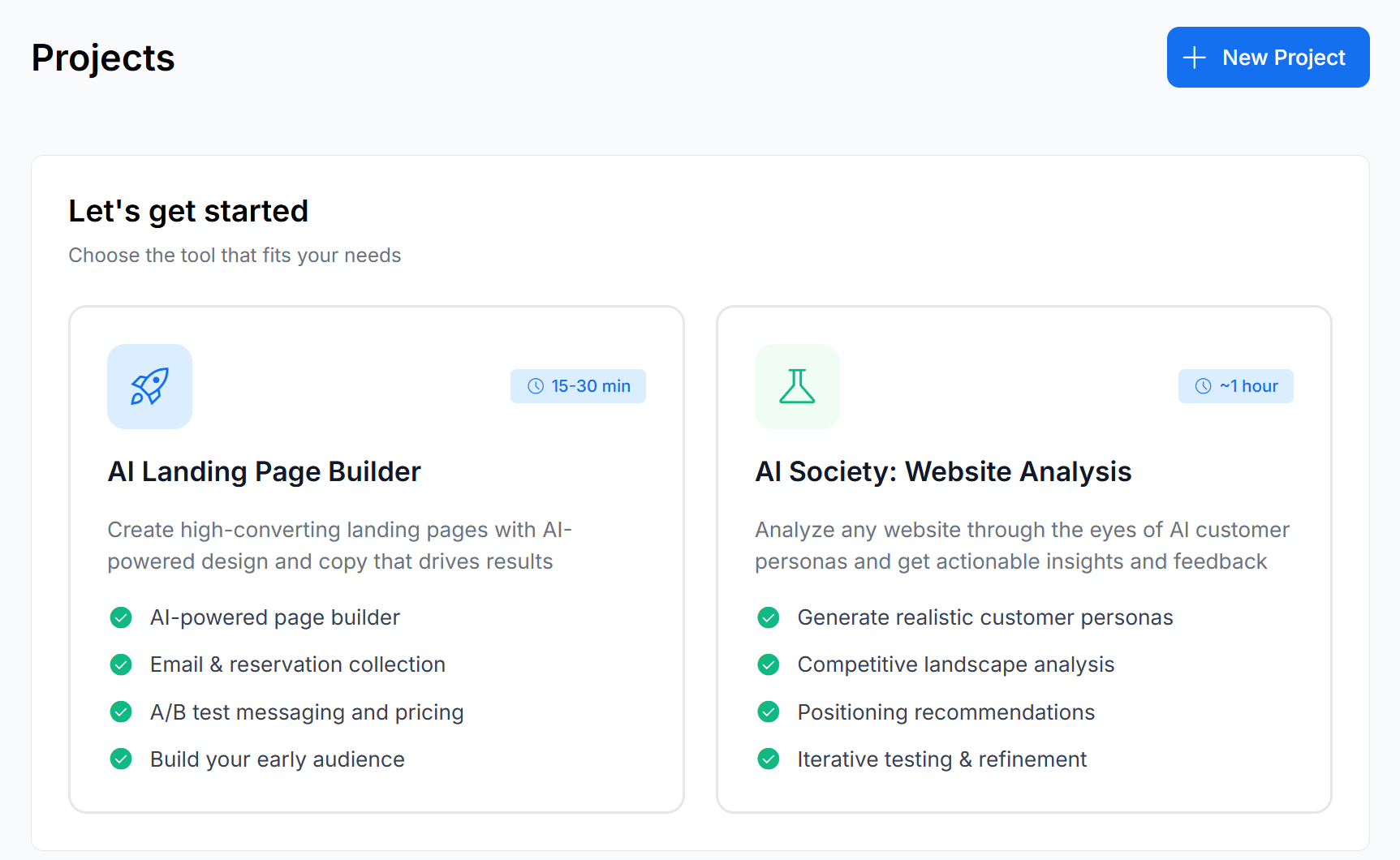This screenshot has height=860, width=1400.
Task: Click the Let's get started heading
Action: click(188, 211)
